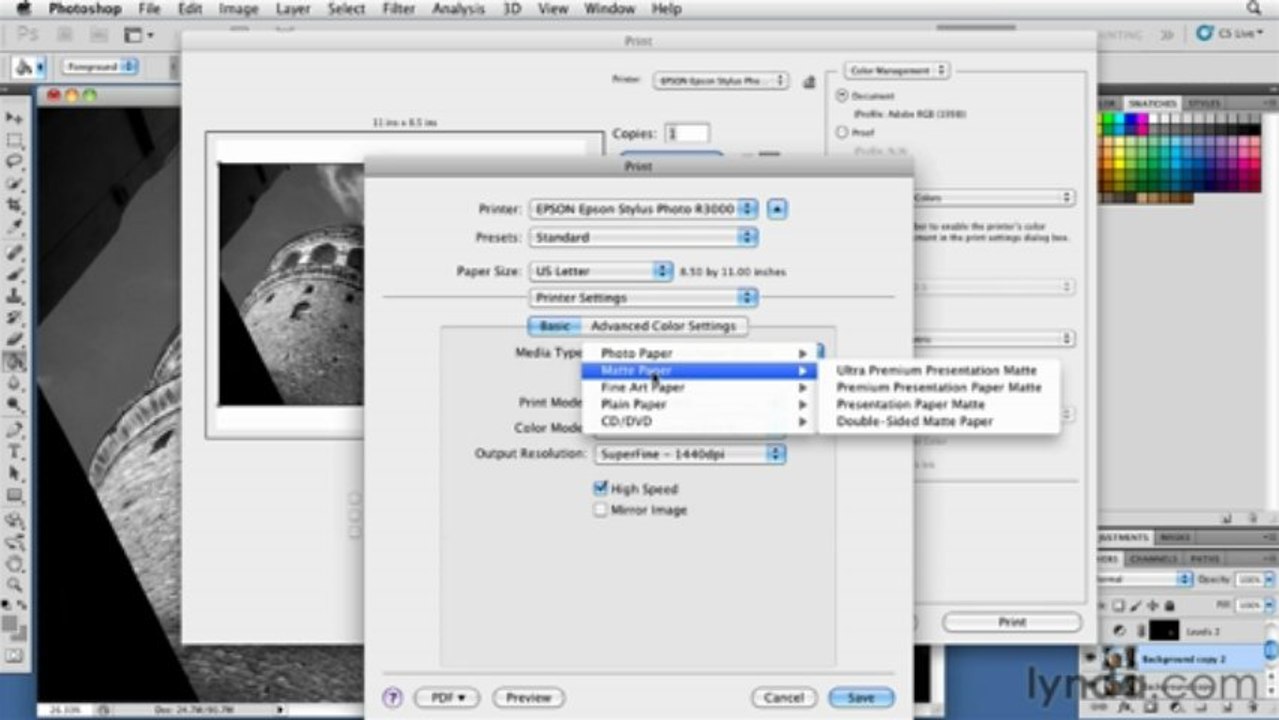Select the Document radio button

pos(842,96)
